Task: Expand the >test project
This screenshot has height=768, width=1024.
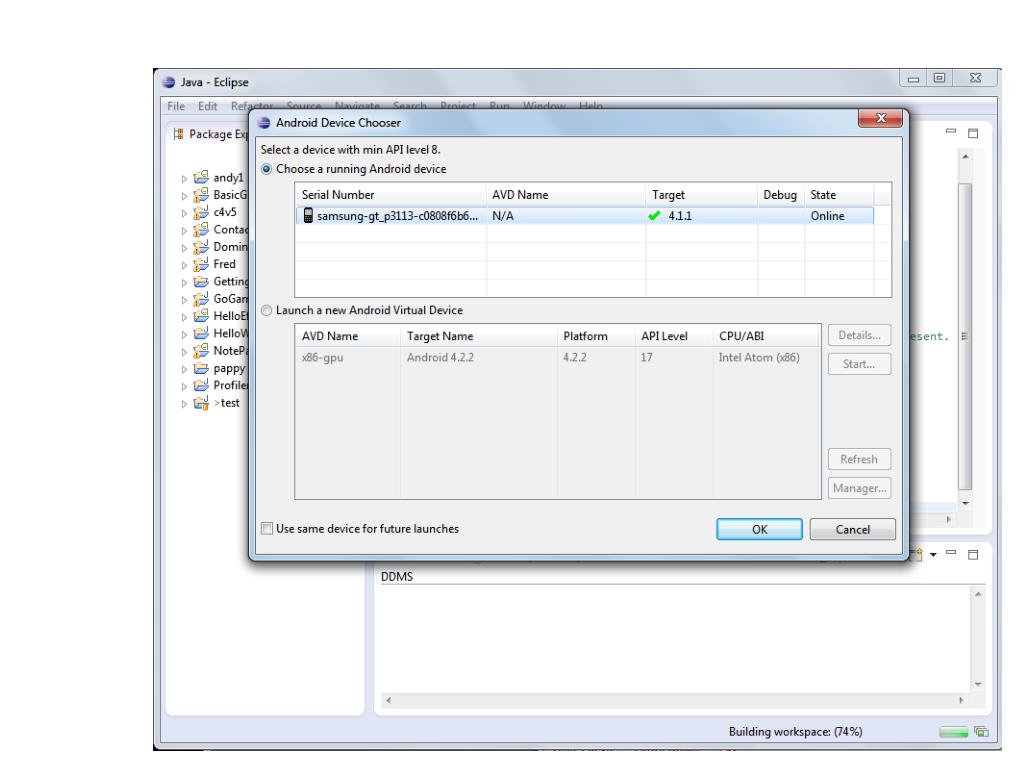Action: coord(184,404)
